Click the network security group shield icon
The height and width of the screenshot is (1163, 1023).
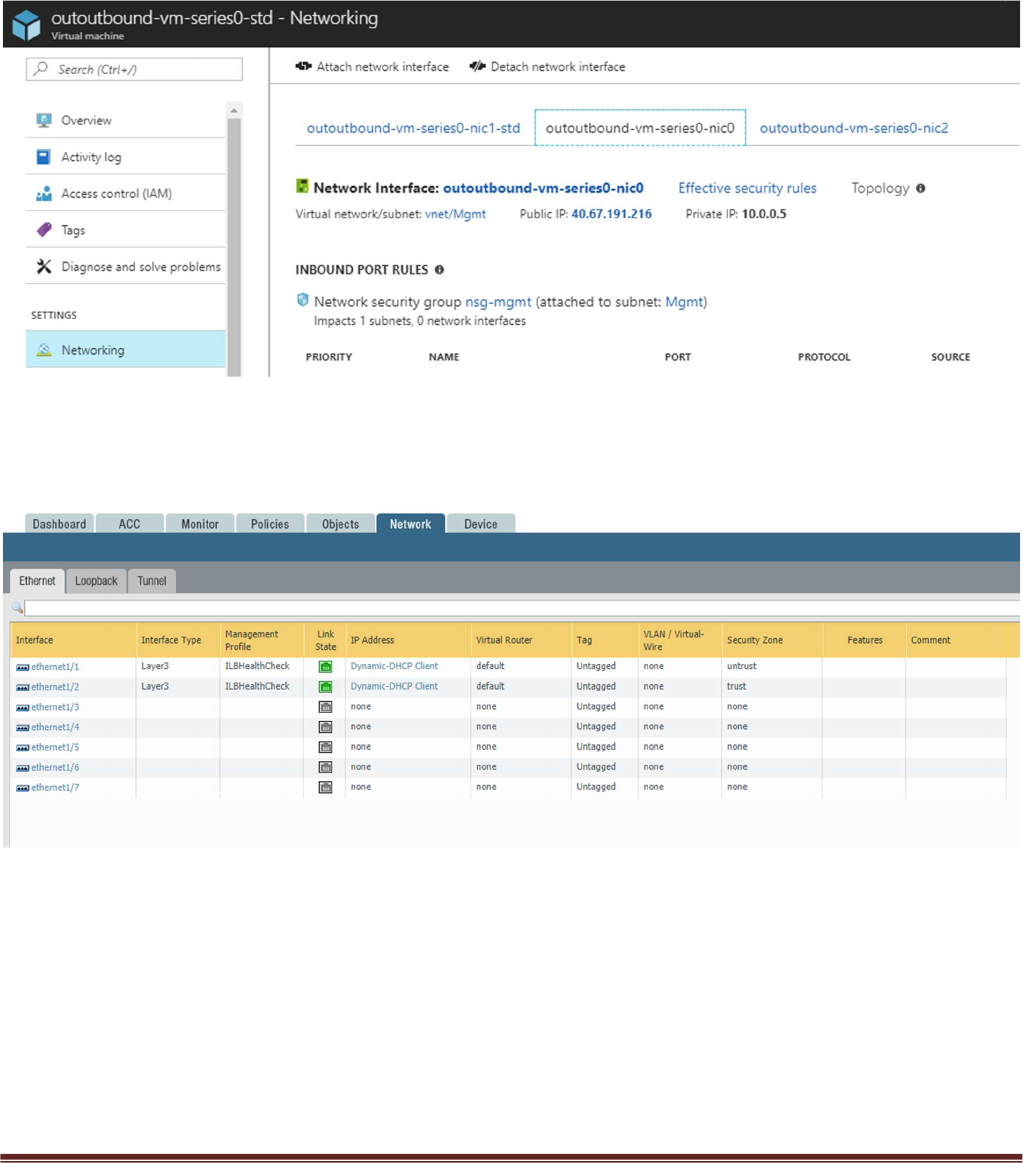[302, 300]
